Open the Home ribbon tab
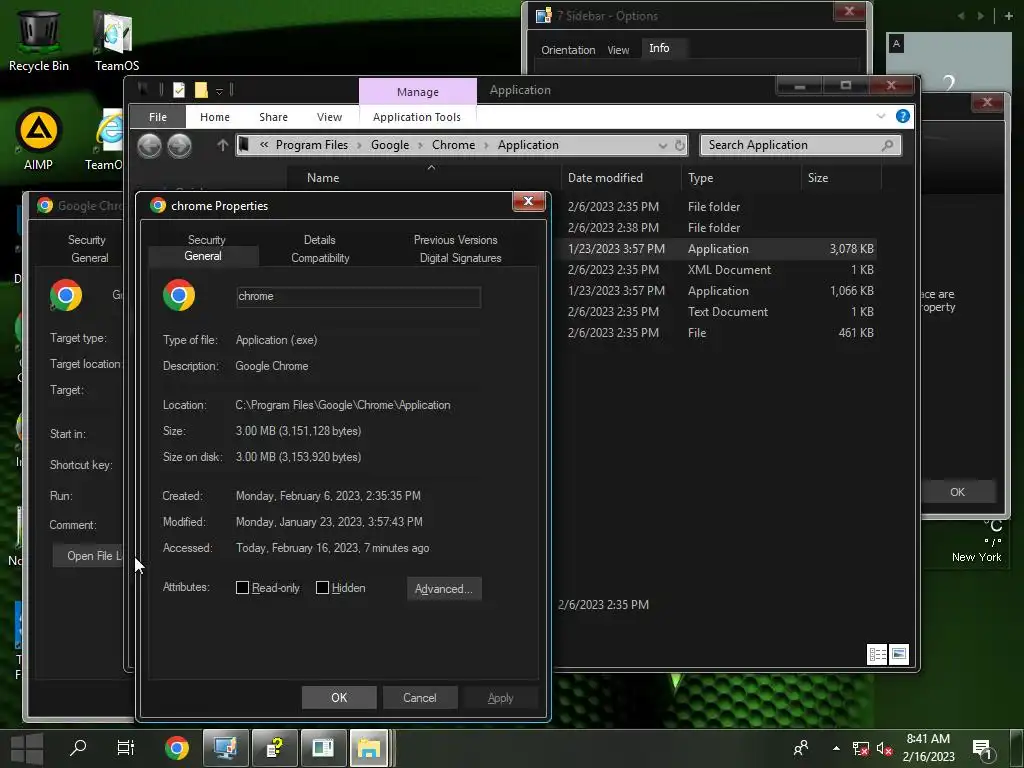 coord(215,117)
